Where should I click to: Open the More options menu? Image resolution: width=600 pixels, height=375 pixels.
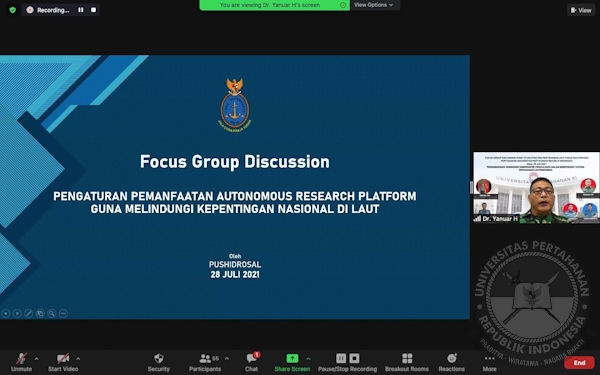pyautogui.click(x=489, y=362)
